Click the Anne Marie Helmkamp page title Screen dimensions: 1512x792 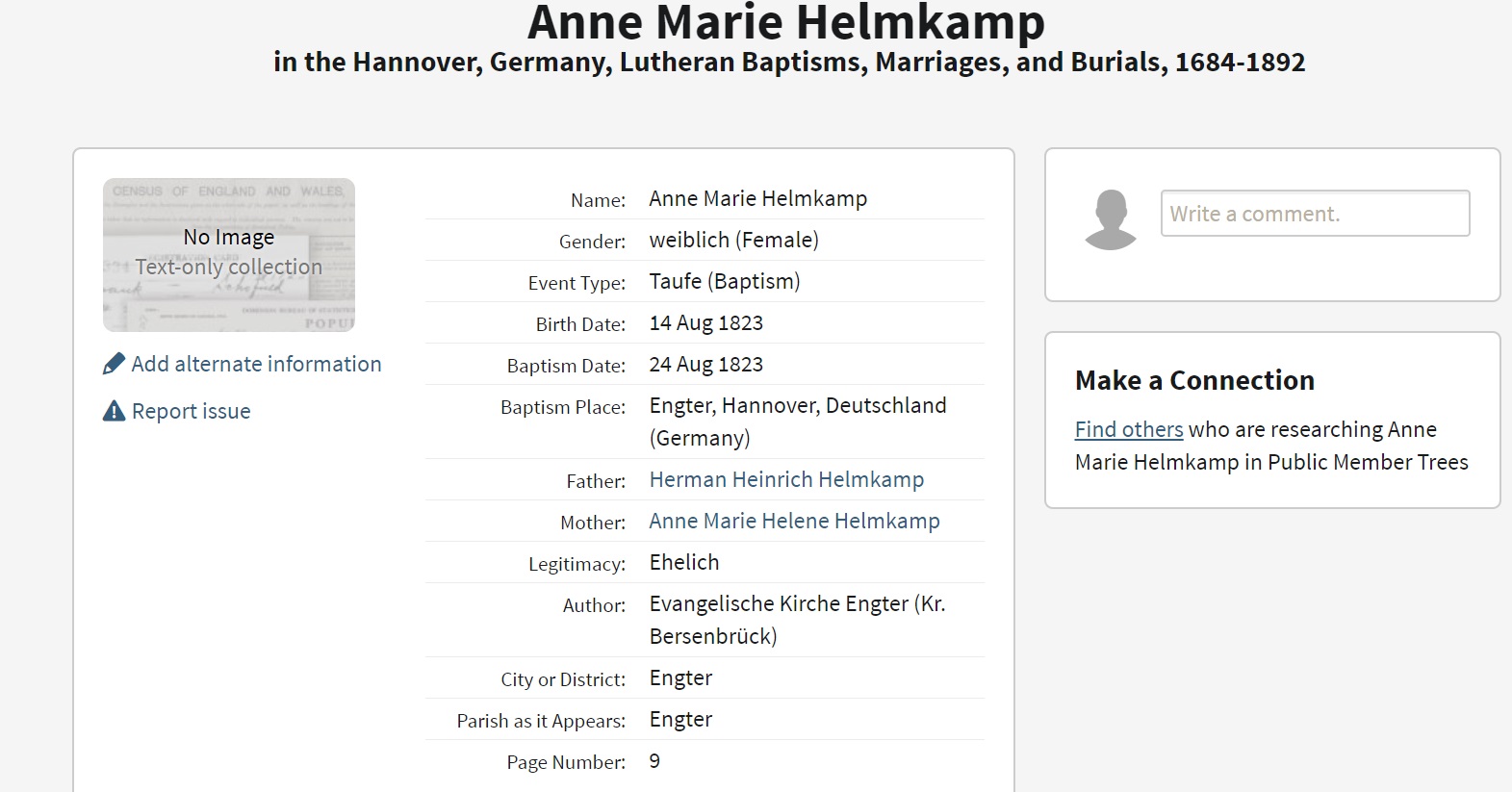[786, 23]
